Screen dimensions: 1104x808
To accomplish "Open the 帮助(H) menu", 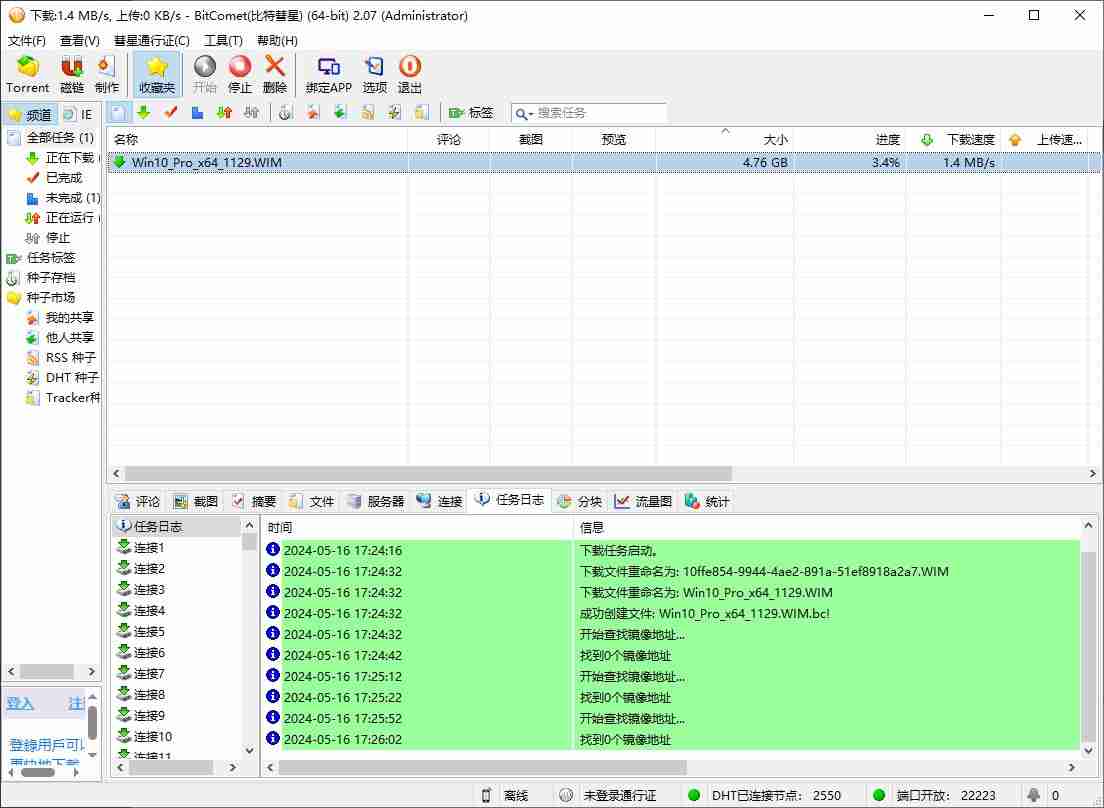I will [277, 41].
